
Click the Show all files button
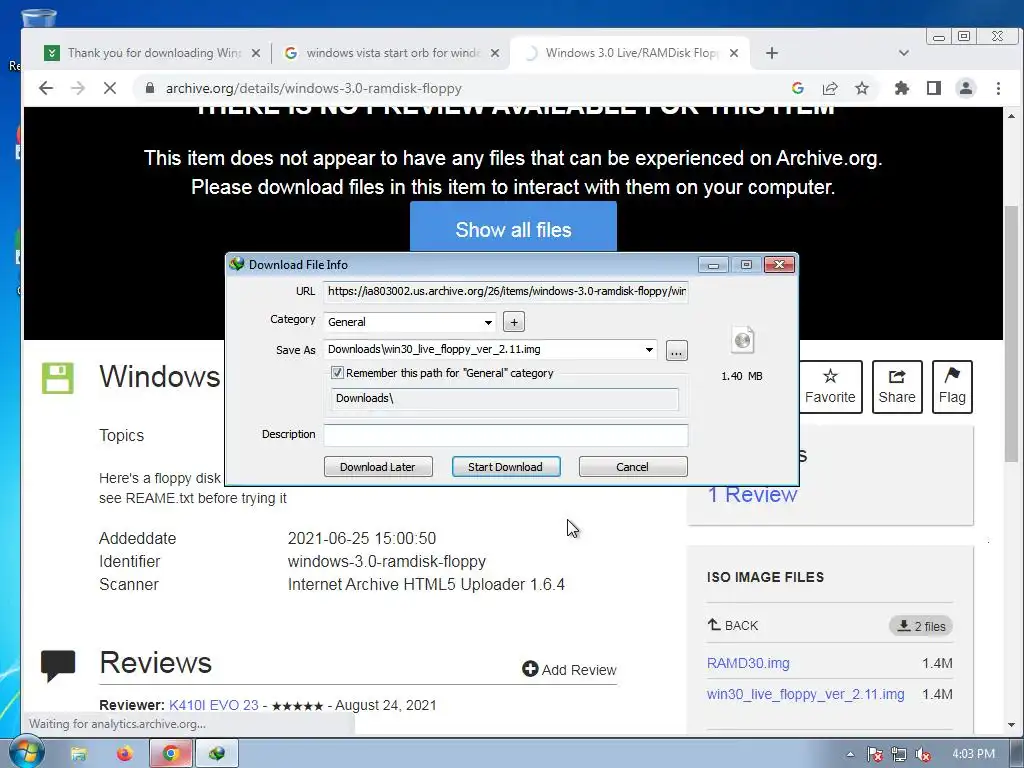click(x=513, y=229)
